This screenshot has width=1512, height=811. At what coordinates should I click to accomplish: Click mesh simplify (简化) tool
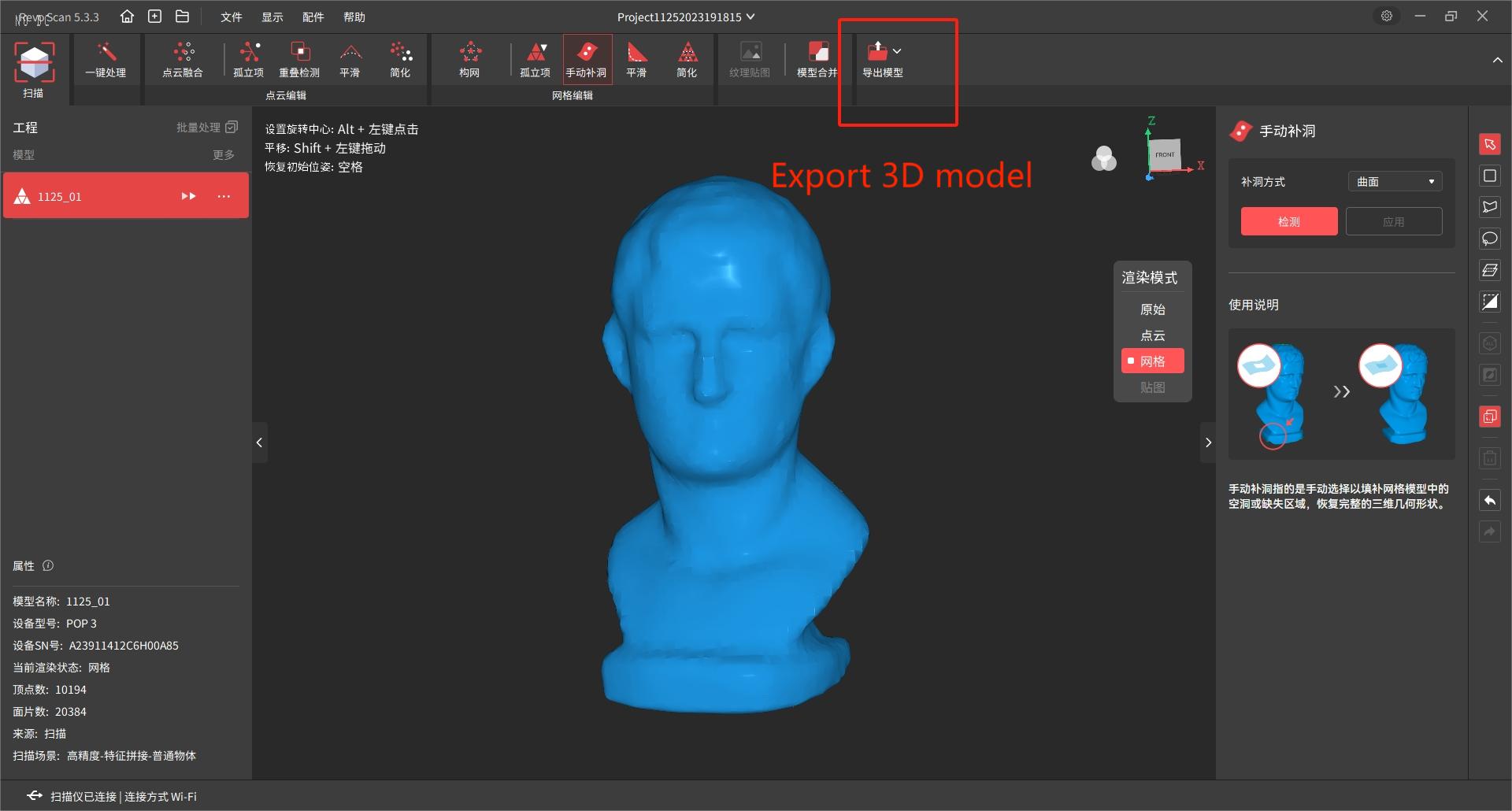pos(687,61)
